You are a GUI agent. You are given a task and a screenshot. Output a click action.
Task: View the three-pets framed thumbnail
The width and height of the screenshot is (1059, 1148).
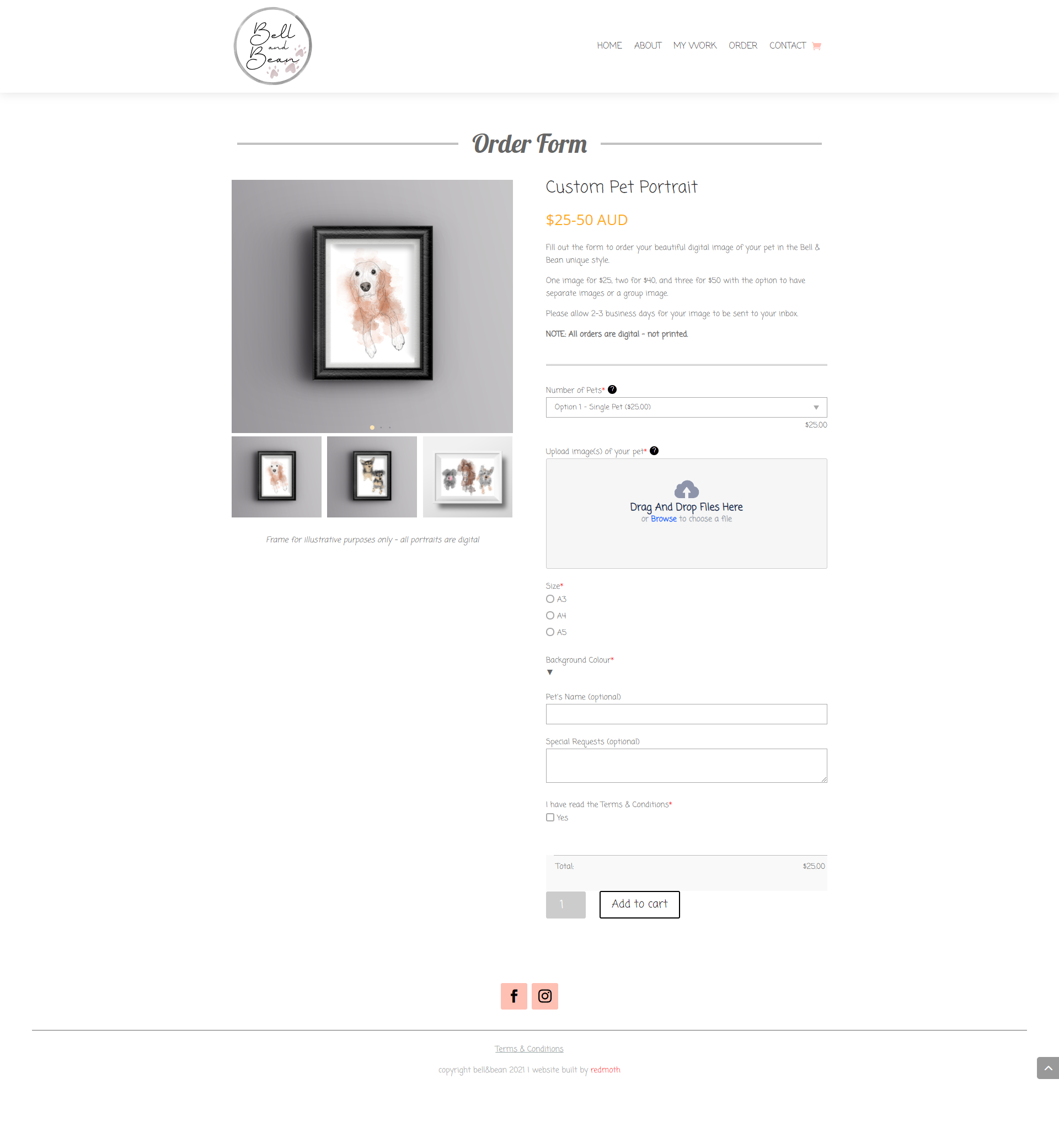click(468, 477)
